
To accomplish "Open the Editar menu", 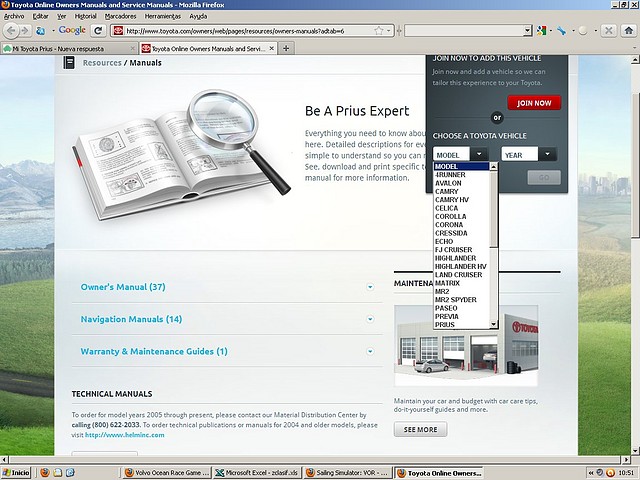I will tap(40, 16).
